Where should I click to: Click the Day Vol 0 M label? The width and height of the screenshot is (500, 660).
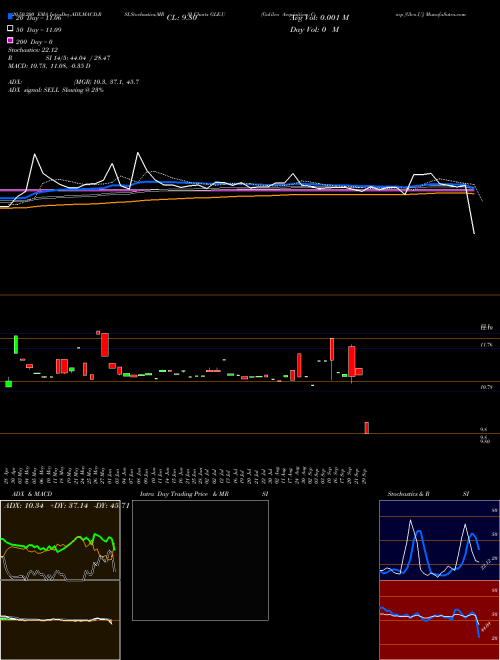click(x=314, y=30)
